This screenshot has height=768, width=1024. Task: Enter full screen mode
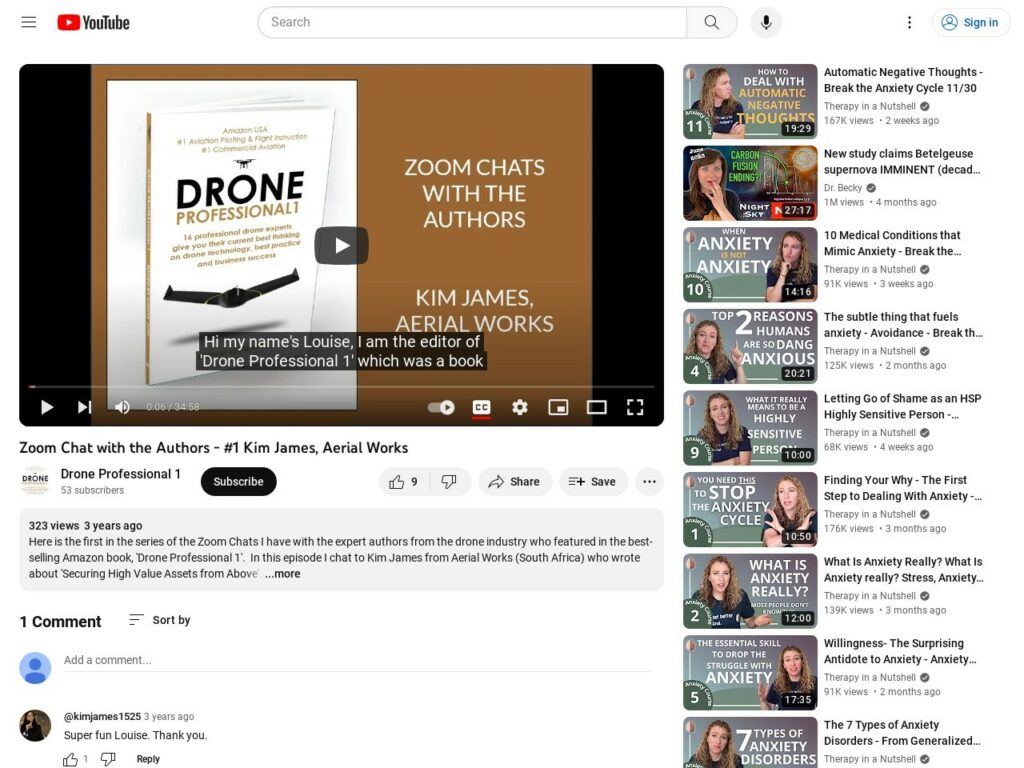635,408
